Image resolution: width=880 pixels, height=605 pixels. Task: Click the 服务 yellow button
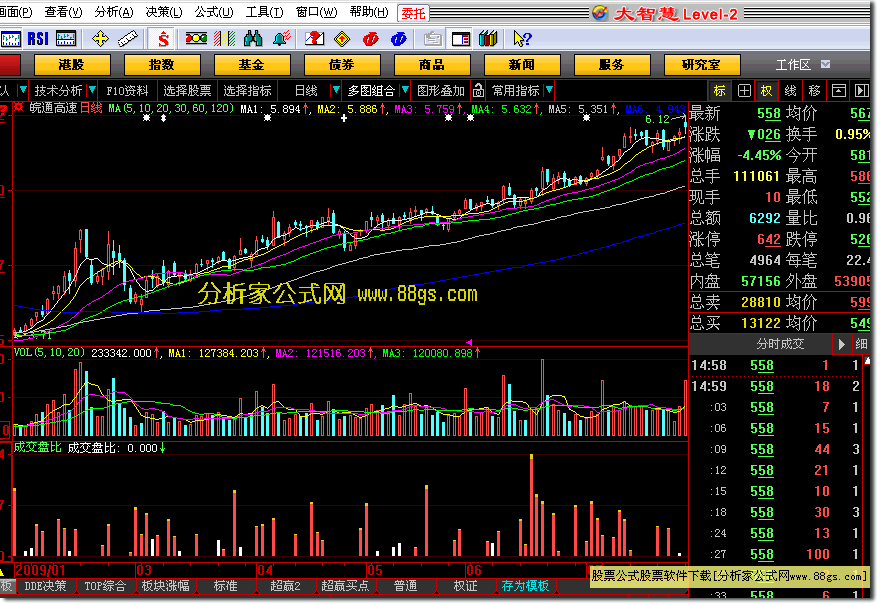(x=612, y=65)
